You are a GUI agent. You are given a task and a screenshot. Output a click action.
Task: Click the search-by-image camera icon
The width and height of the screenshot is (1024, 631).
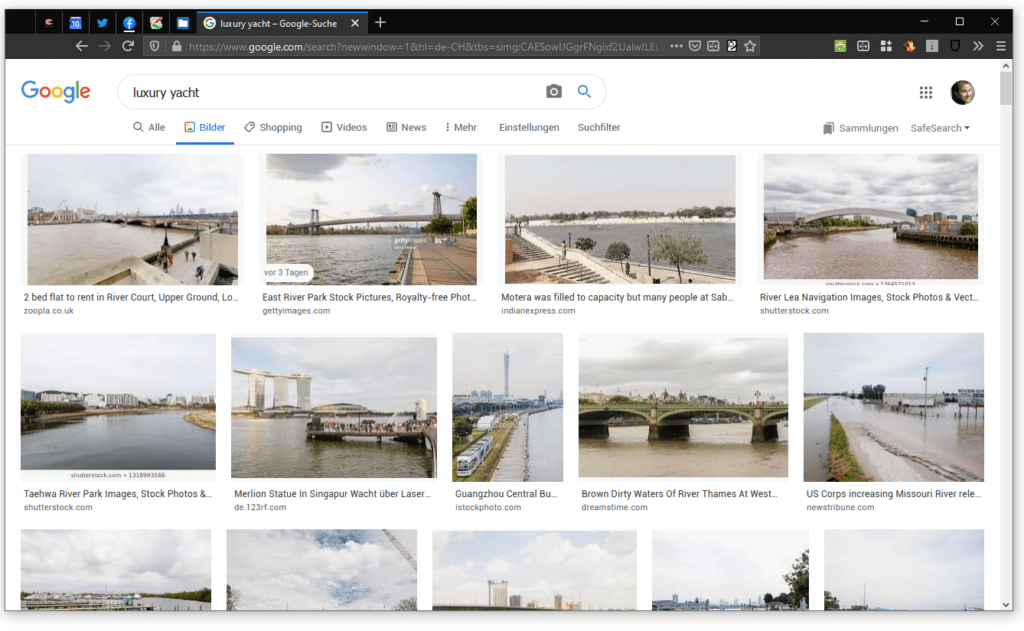(553, 92)
